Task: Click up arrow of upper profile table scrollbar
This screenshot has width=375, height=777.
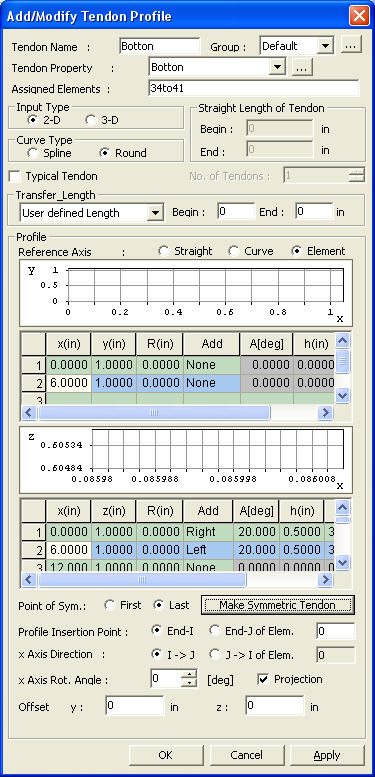Action: [343, 340]
